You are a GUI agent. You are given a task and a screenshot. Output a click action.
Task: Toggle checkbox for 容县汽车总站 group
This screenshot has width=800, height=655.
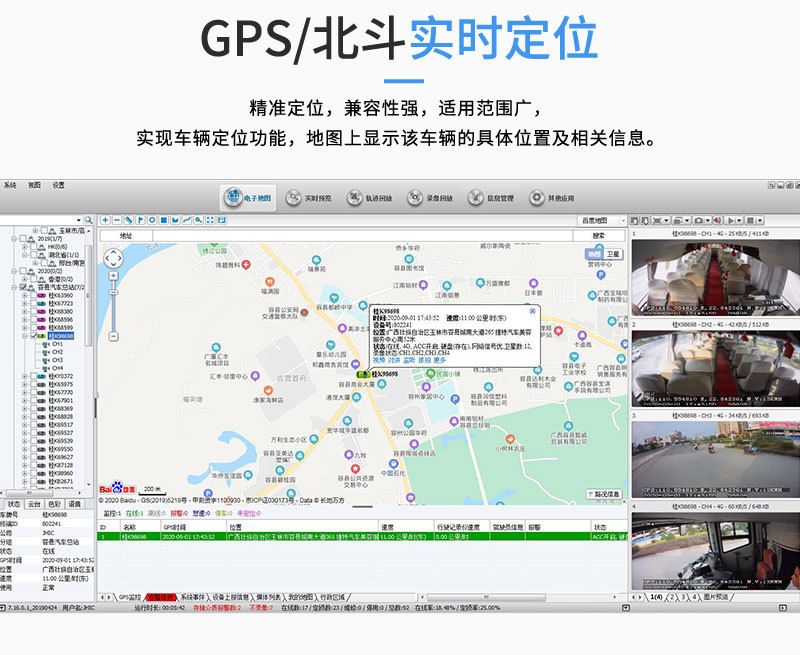pos(23,287)
